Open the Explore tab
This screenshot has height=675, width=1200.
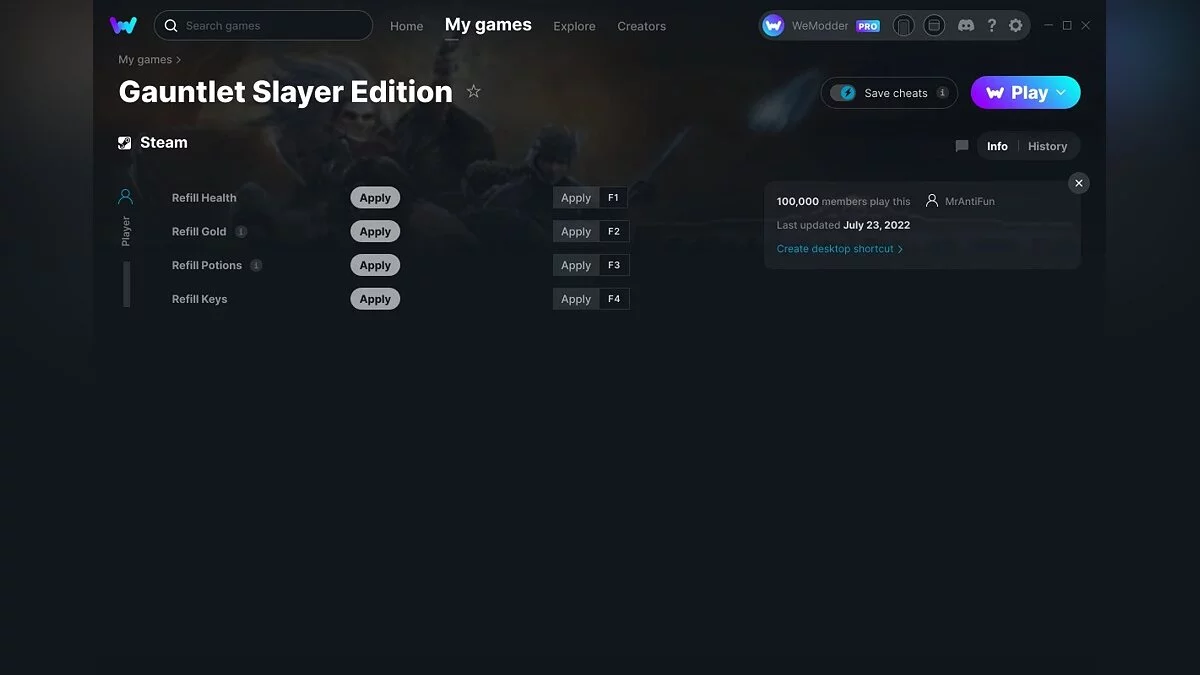coord(574,26)
